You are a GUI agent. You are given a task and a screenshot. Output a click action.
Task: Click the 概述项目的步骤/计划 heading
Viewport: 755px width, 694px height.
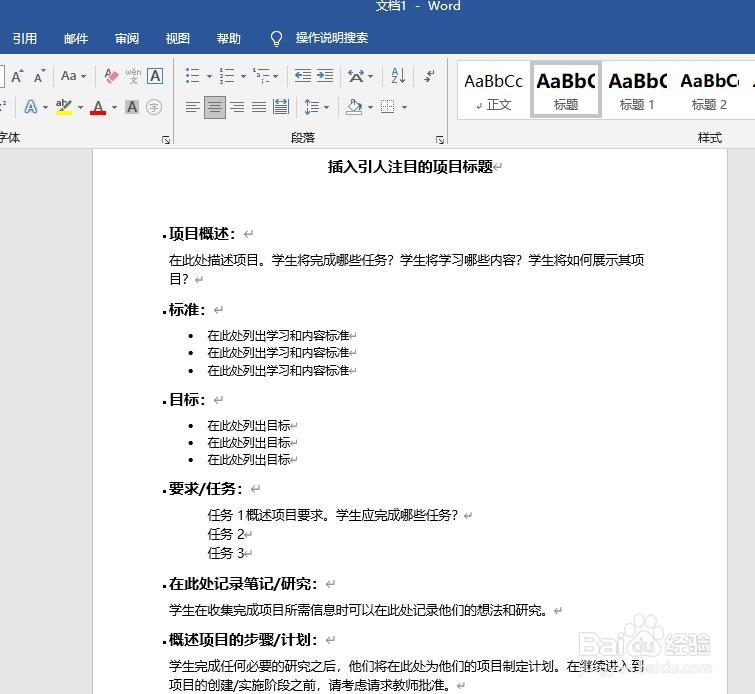[243, 640]
